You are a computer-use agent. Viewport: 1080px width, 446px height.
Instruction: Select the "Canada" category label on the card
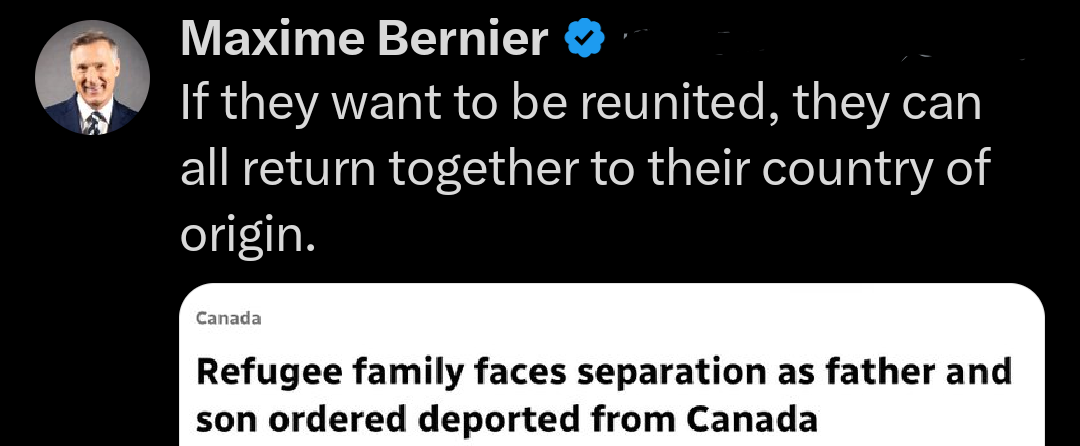pos(229,319)
